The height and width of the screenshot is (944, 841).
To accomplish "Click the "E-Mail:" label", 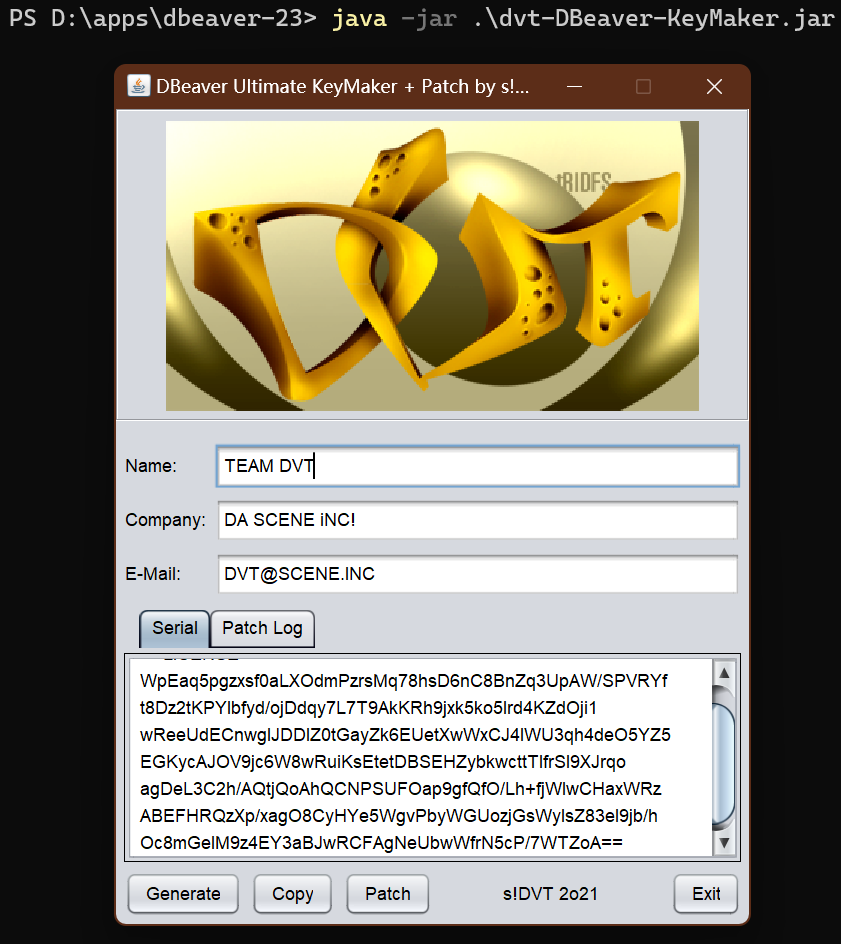I will (153, 574).
